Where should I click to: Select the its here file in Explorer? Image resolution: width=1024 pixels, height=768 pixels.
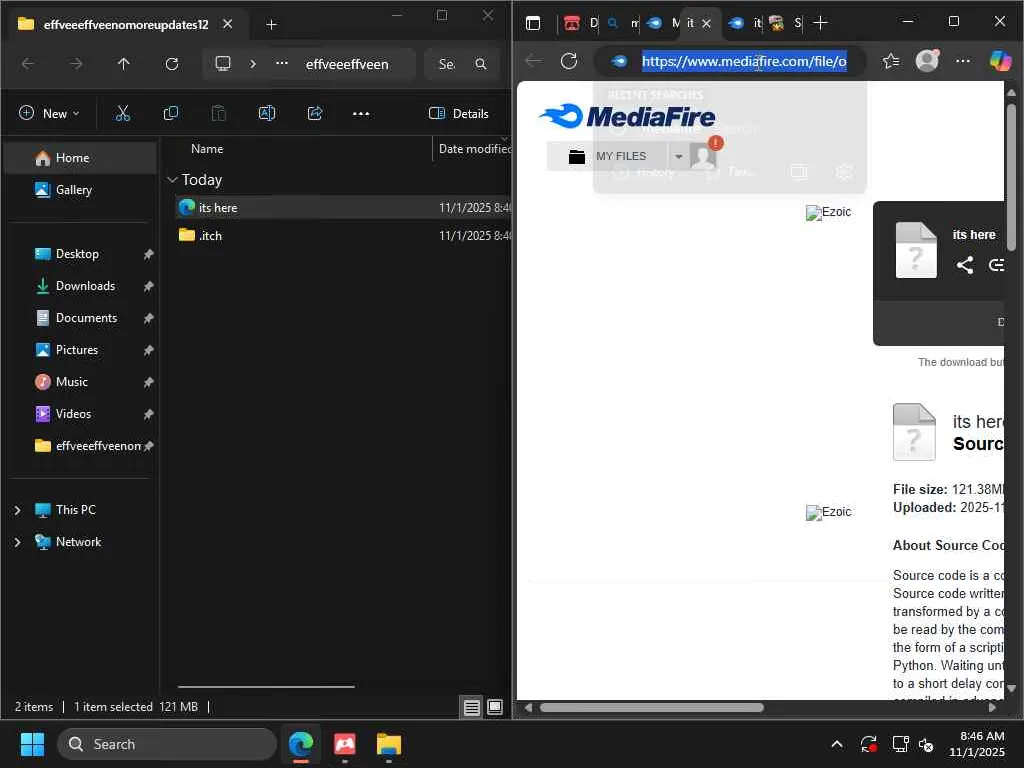pyautogui.click(x=344, y=208)
